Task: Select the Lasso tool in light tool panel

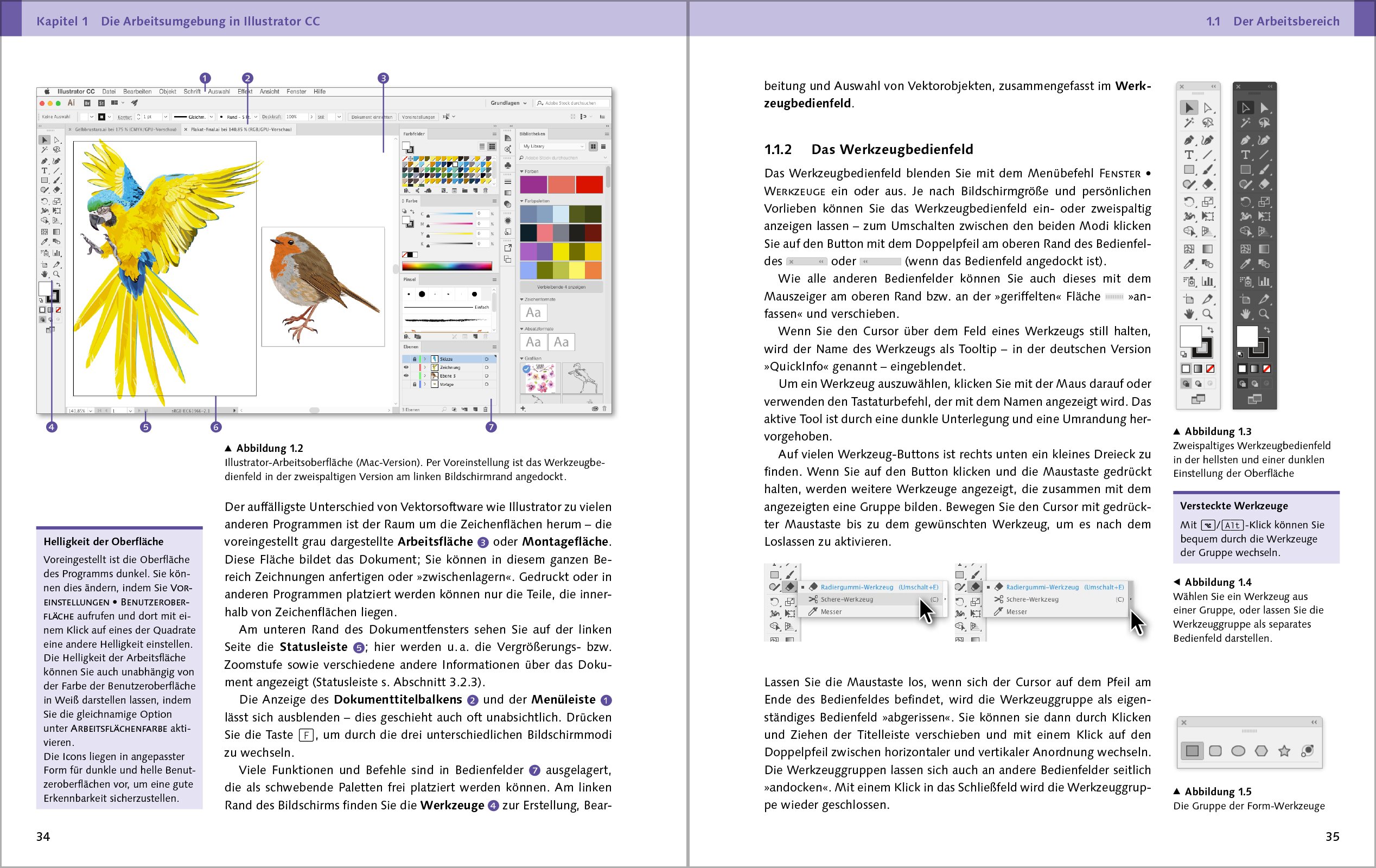Action: [1207, 122]
